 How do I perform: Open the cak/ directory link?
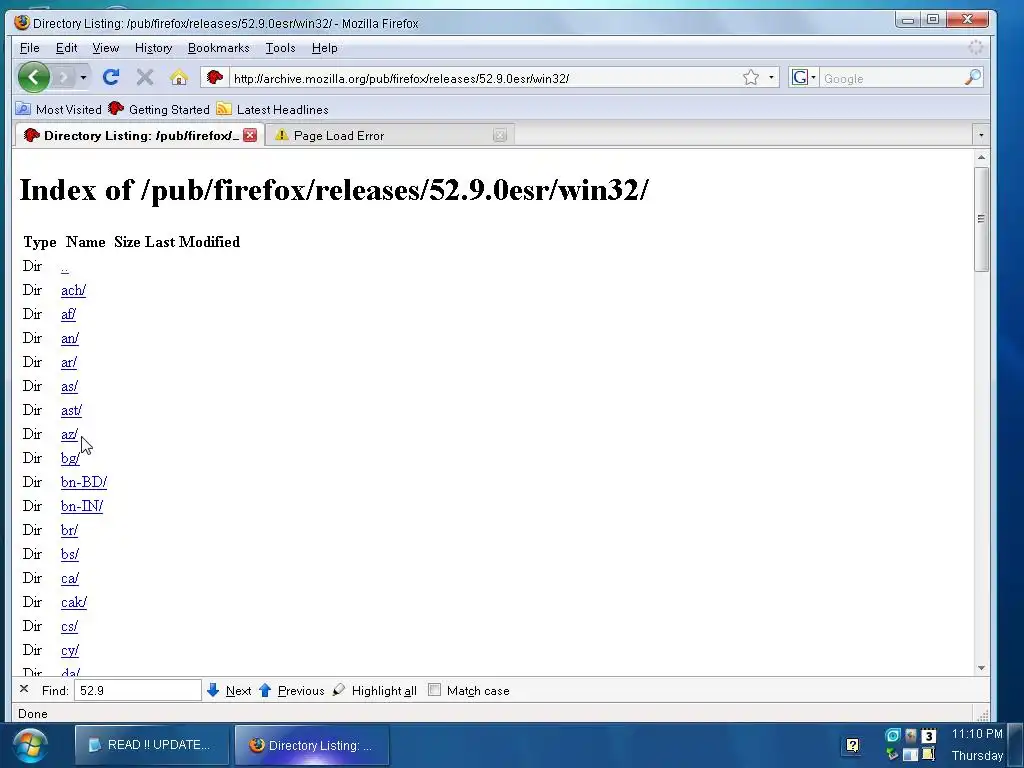pyautogui.click(x=74, y=602)
